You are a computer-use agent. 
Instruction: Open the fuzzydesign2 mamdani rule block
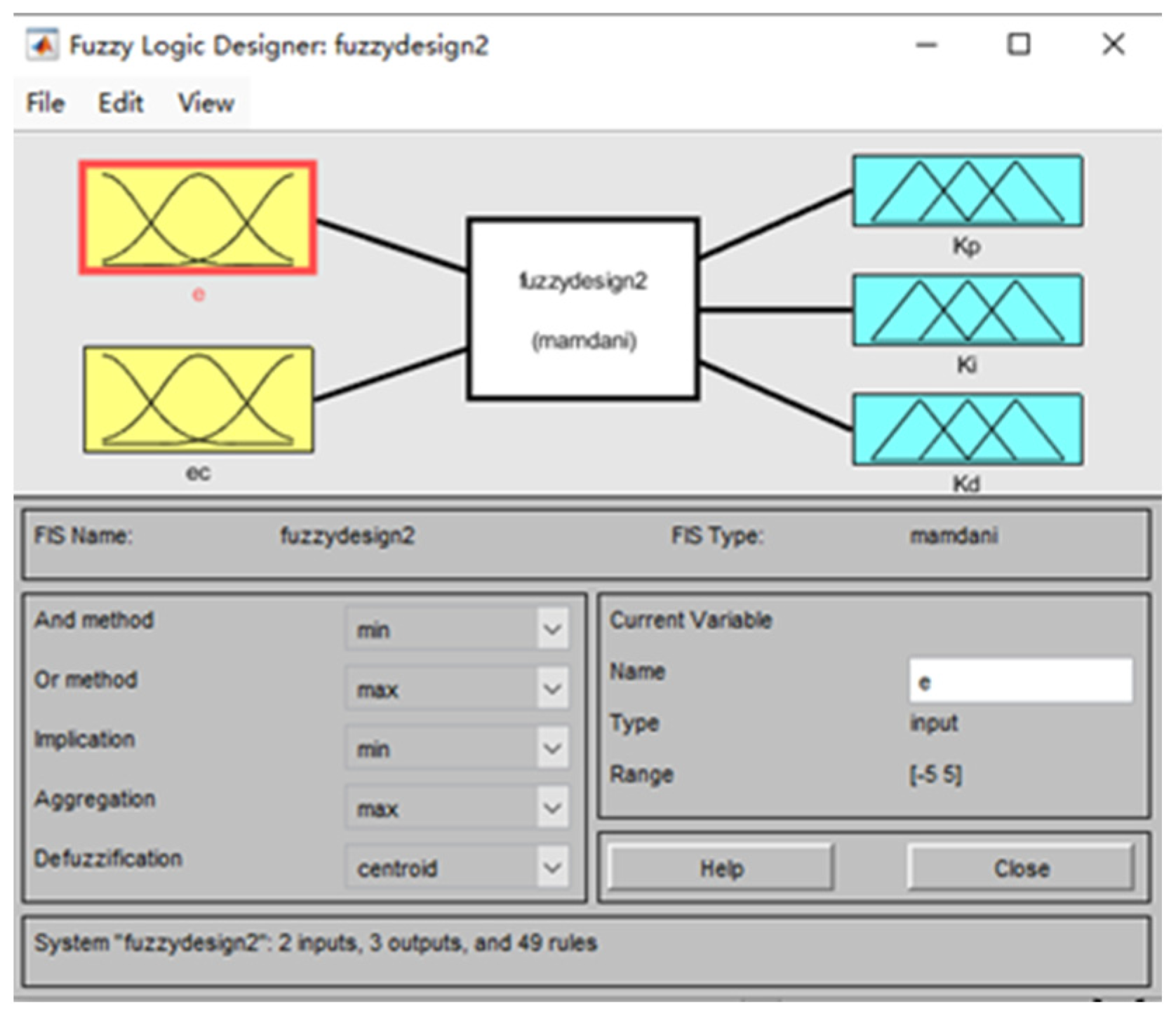(583, 309)
